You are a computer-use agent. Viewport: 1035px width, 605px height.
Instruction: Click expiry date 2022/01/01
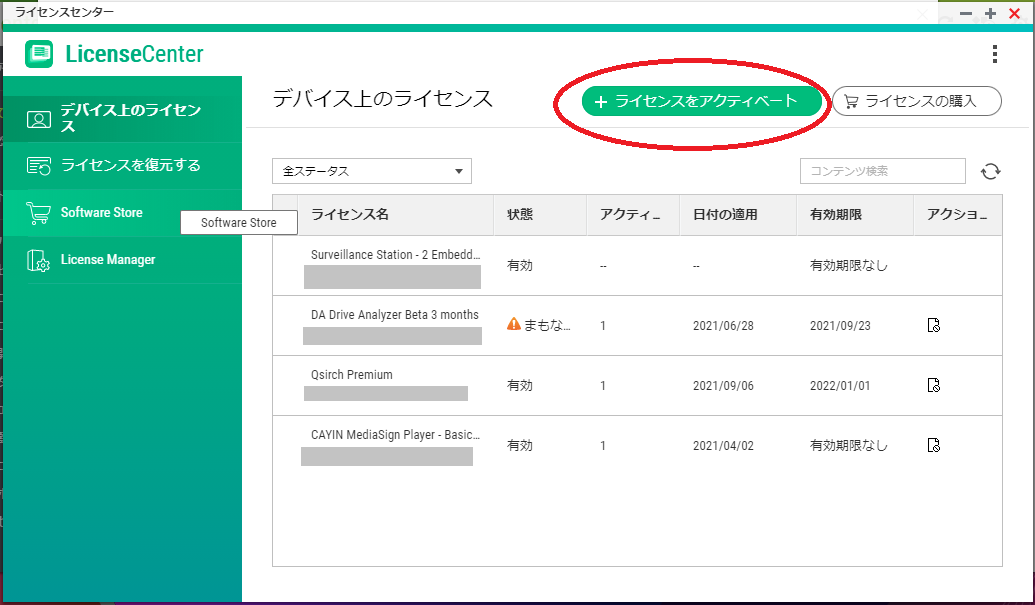pos(840,386)
